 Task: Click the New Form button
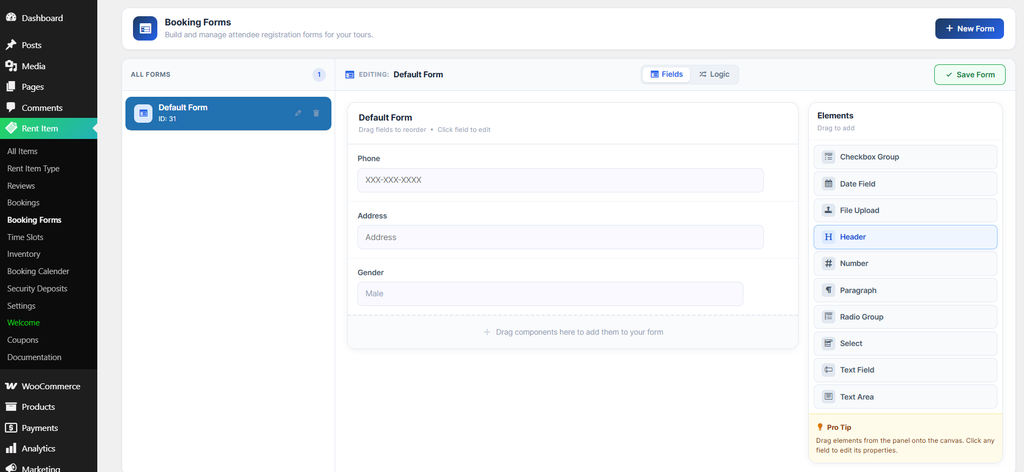969,29
